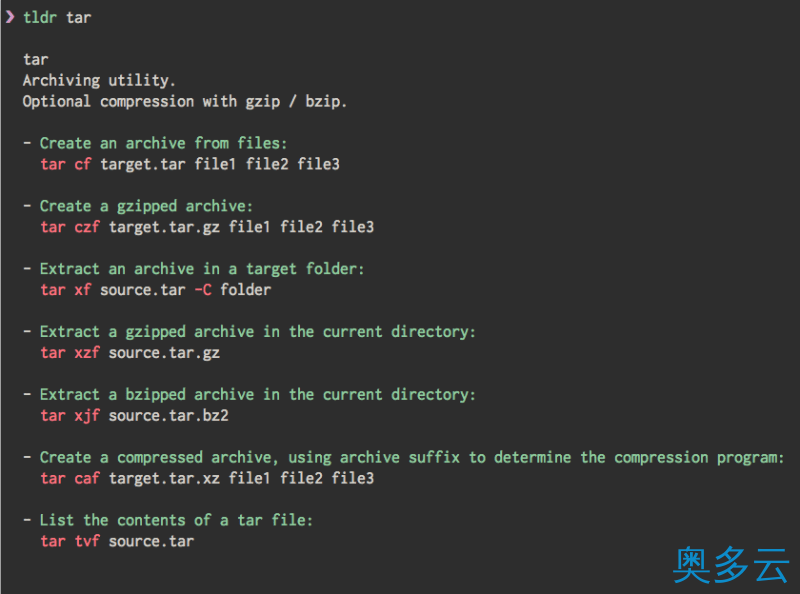Click 'Extract an archive in a target folder:' line
Image resolution: width=800 pixels, height=594 pixels.
202,269
